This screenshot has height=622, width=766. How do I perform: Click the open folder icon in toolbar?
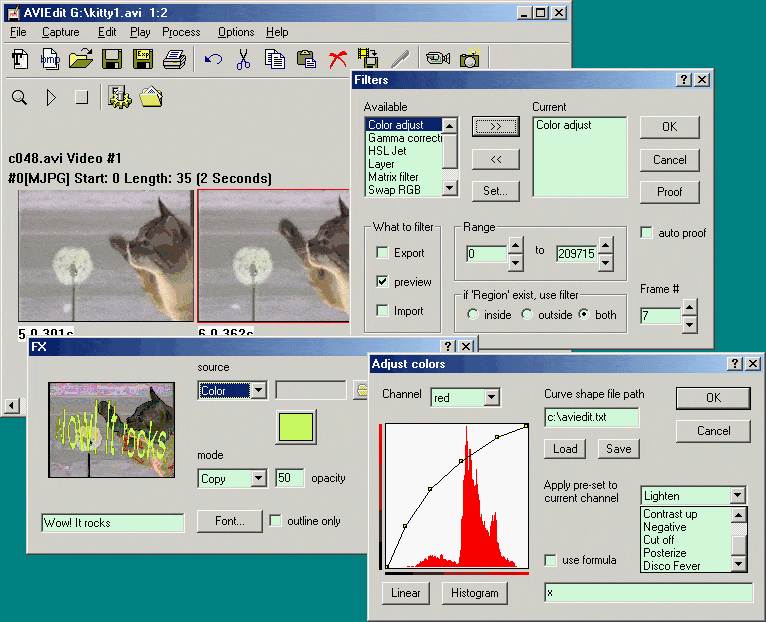80,60
